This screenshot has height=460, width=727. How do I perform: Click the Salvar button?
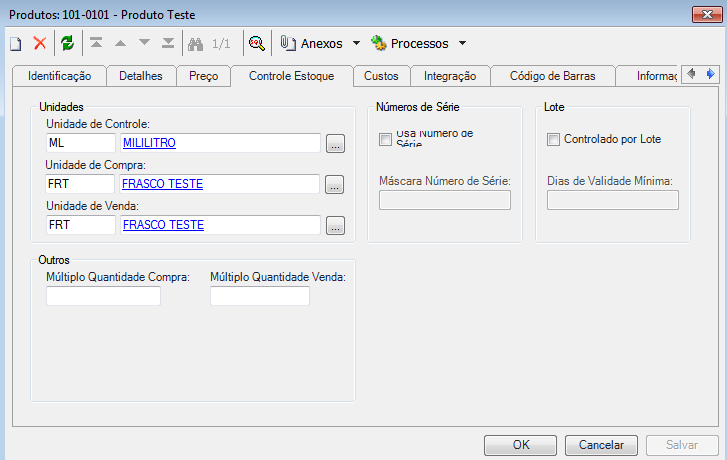click(682, 445)
